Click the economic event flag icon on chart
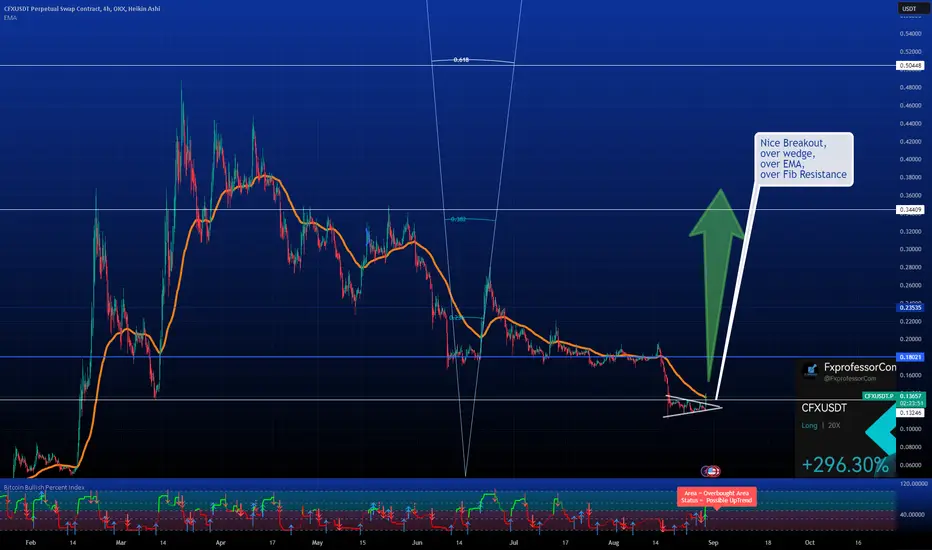 (x=711, y=471)
